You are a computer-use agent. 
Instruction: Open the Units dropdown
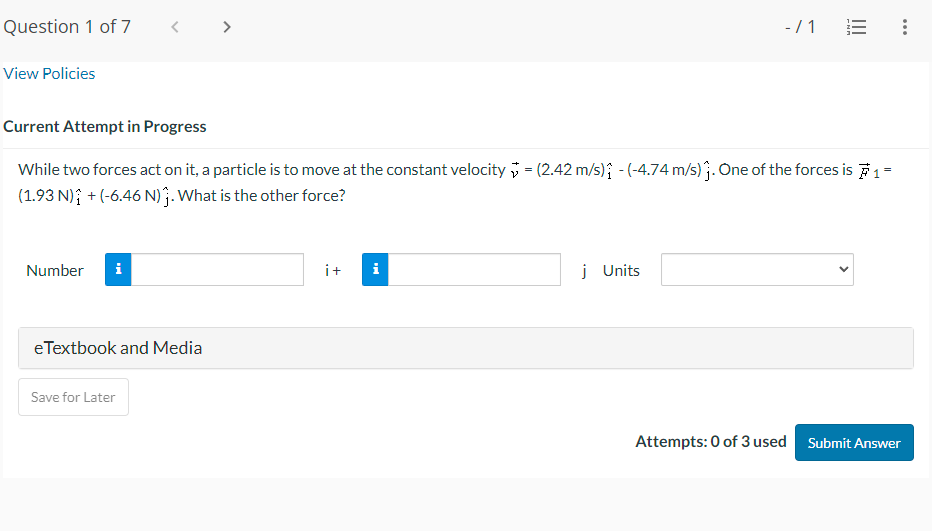coord(757,269)
